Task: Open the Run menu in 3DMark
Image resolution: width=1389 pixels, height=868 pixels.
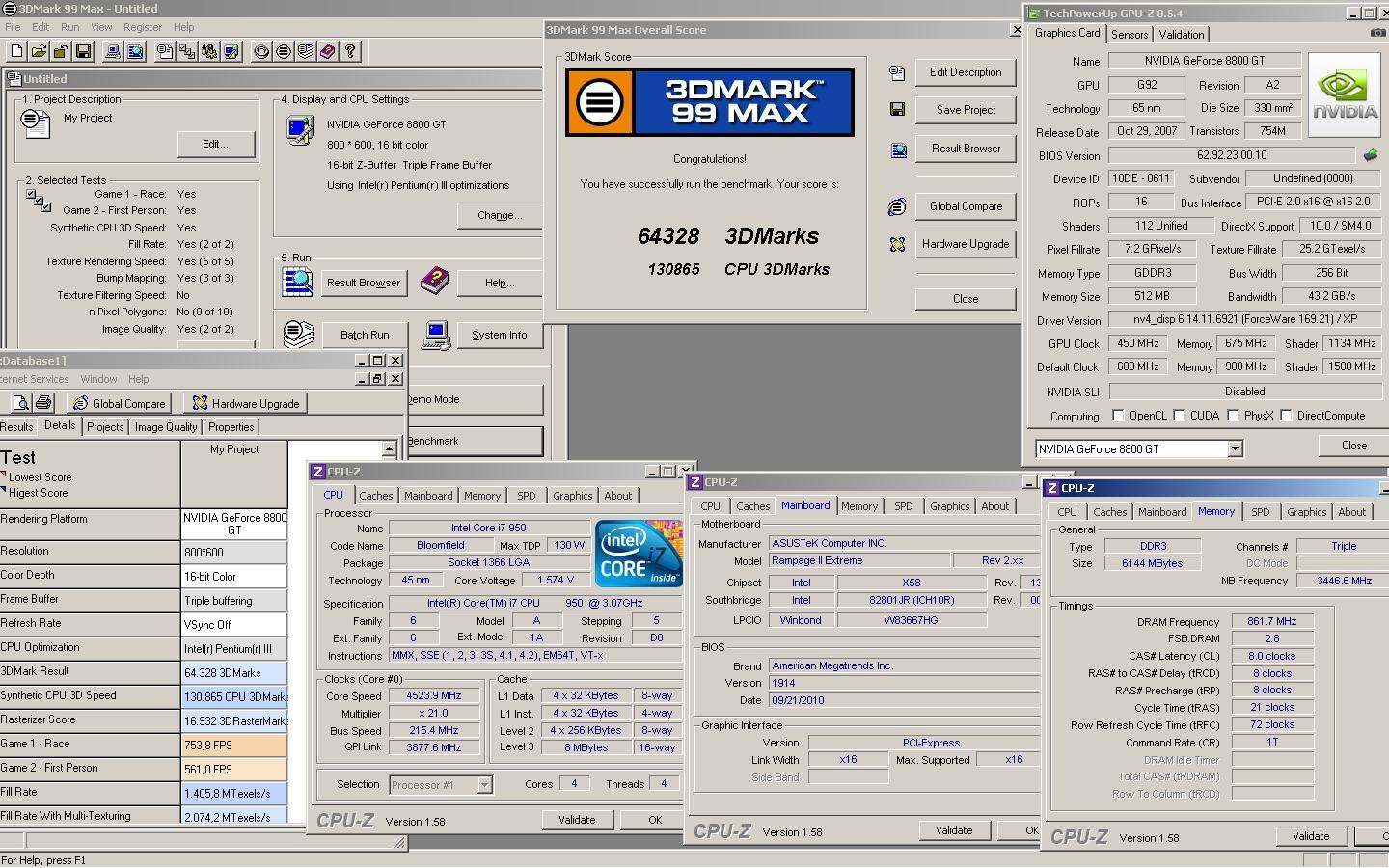Action: click(70, 27)
